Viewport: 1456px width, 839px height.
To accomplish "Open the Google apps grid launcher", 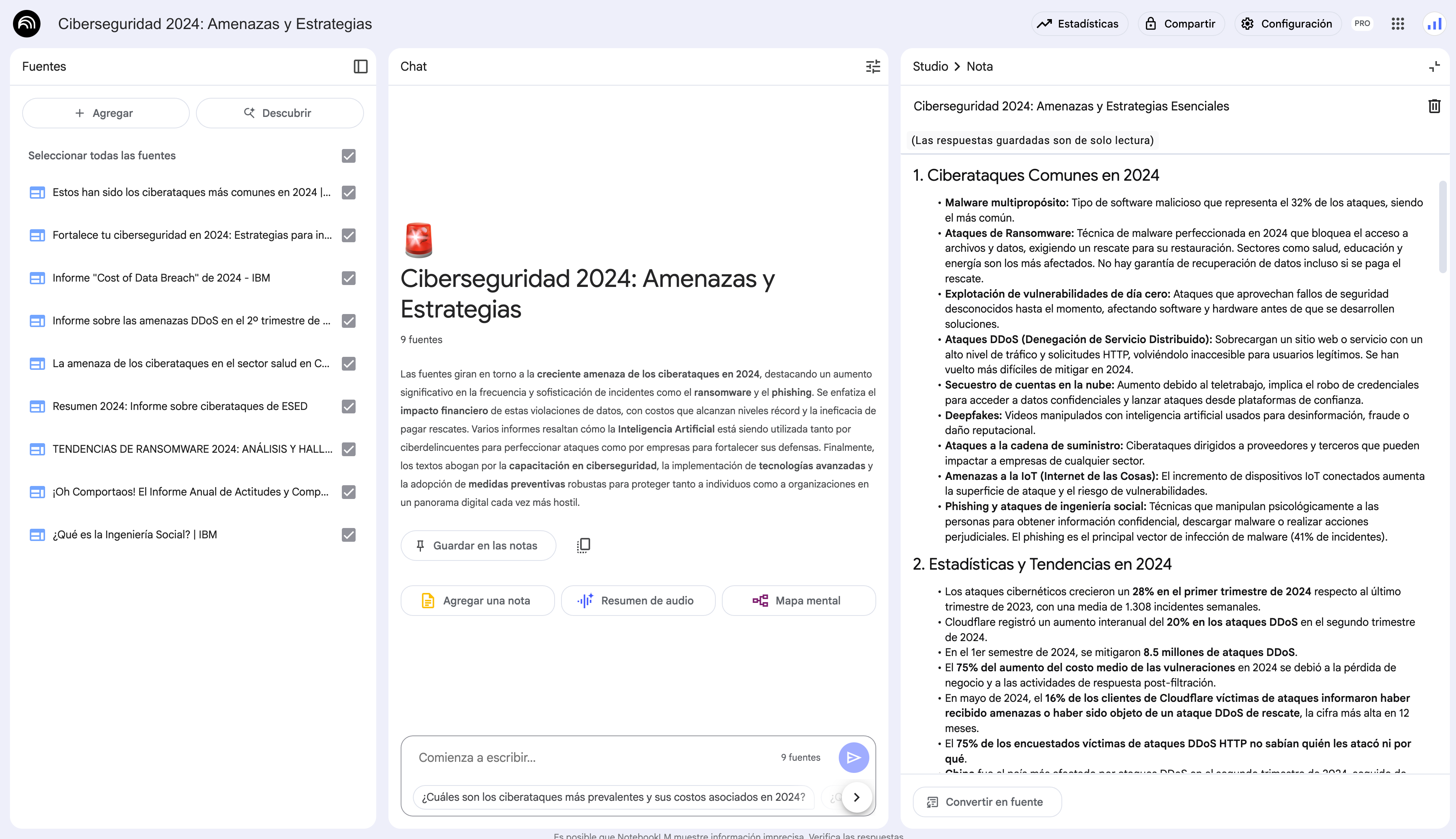I will (x=1398, y=24).
